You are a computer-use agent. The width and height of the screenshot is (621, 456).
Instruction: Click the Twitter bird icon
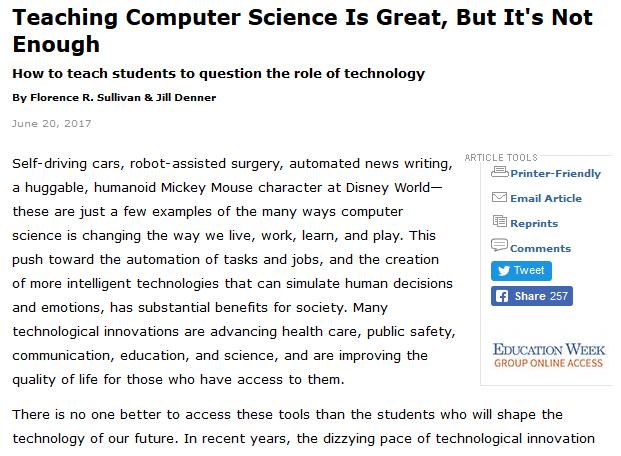504,271
